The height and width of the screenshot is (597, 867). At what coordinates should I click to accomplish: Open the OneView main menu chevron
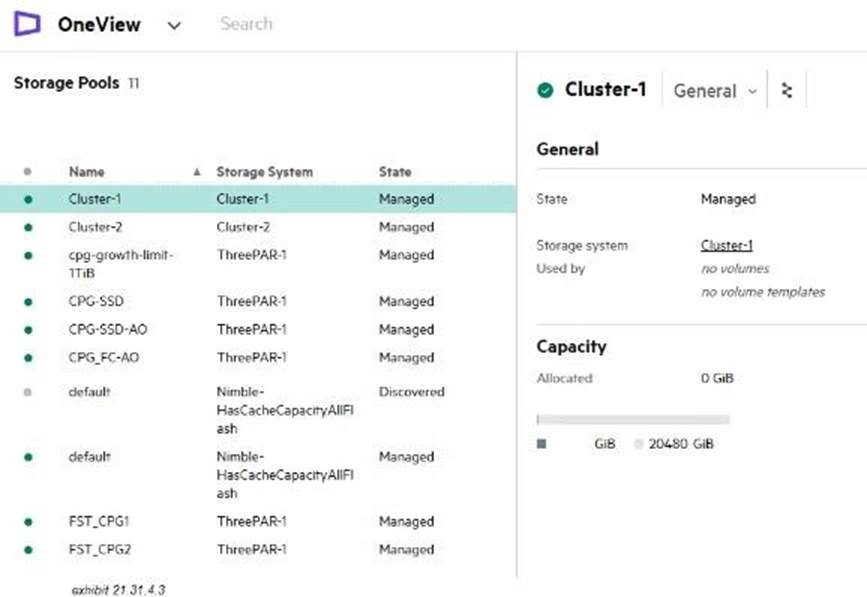174,25
